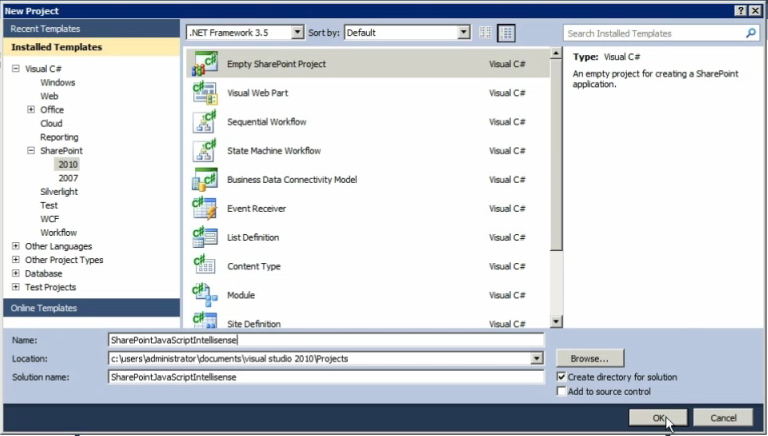Expand the Database tree node
This screenshot has width=768, height=436.
click(x=16, y=273)
